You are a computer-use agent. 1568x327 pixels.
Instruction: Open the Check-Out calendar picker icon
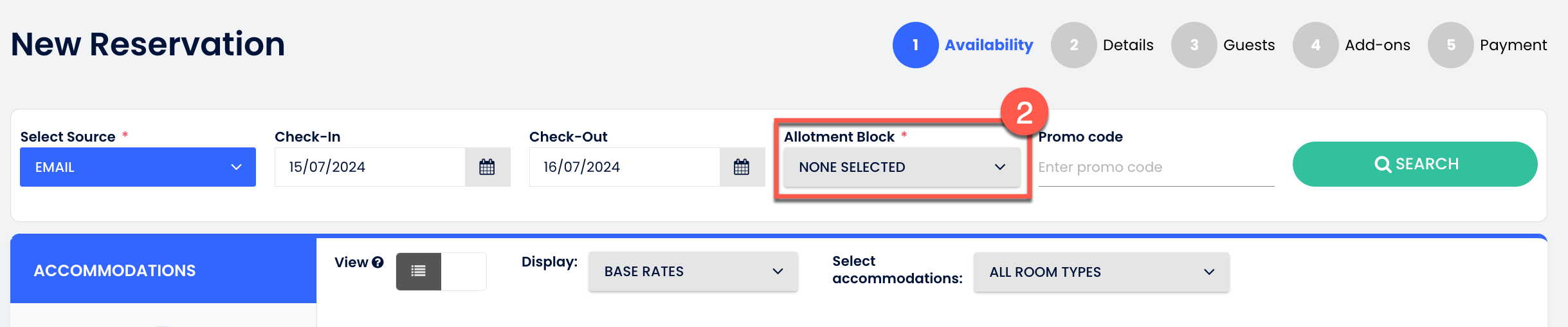pyautogui.click(x=742, y=167)
